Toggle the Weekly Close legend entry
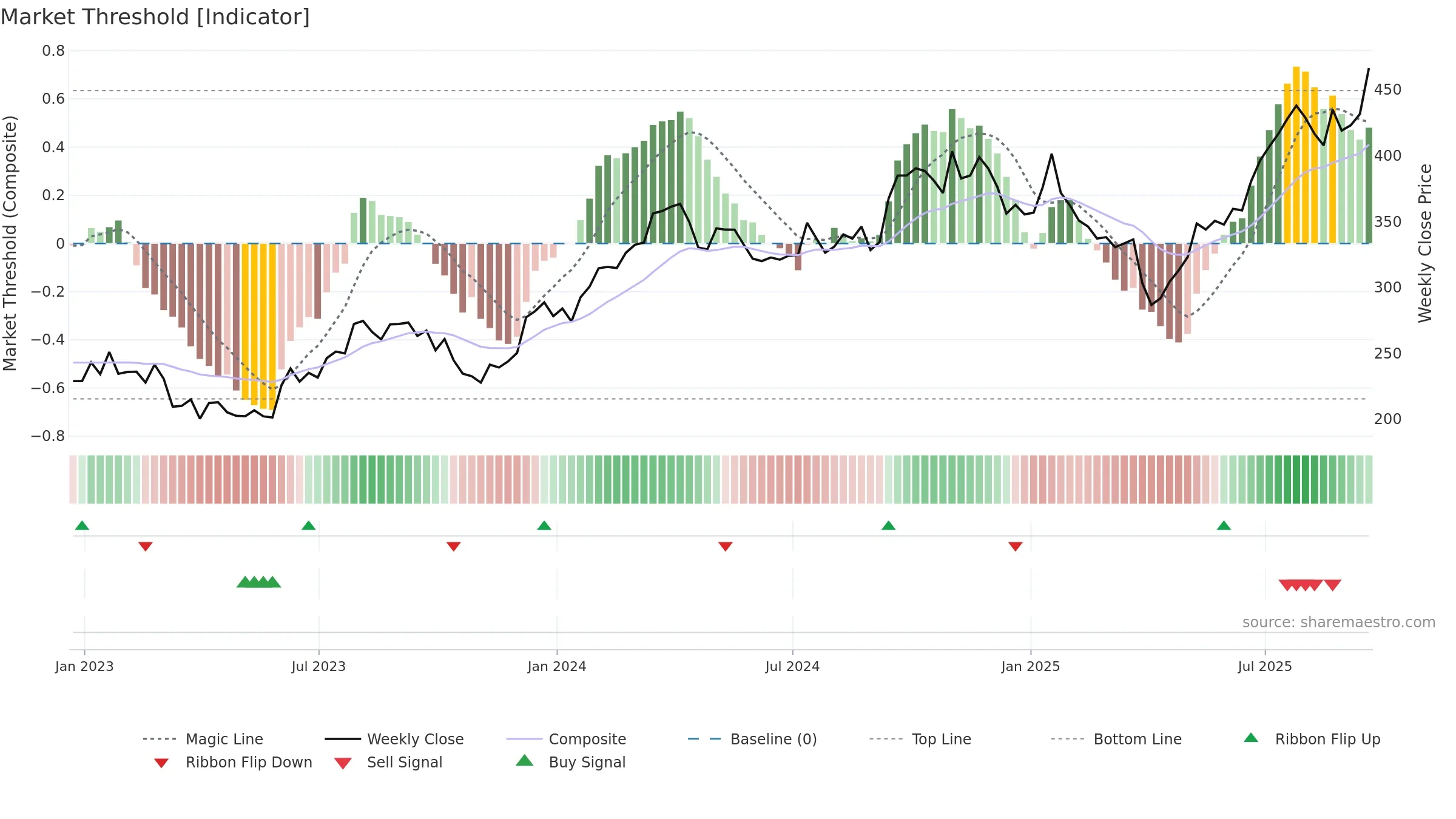 point(394,739)
